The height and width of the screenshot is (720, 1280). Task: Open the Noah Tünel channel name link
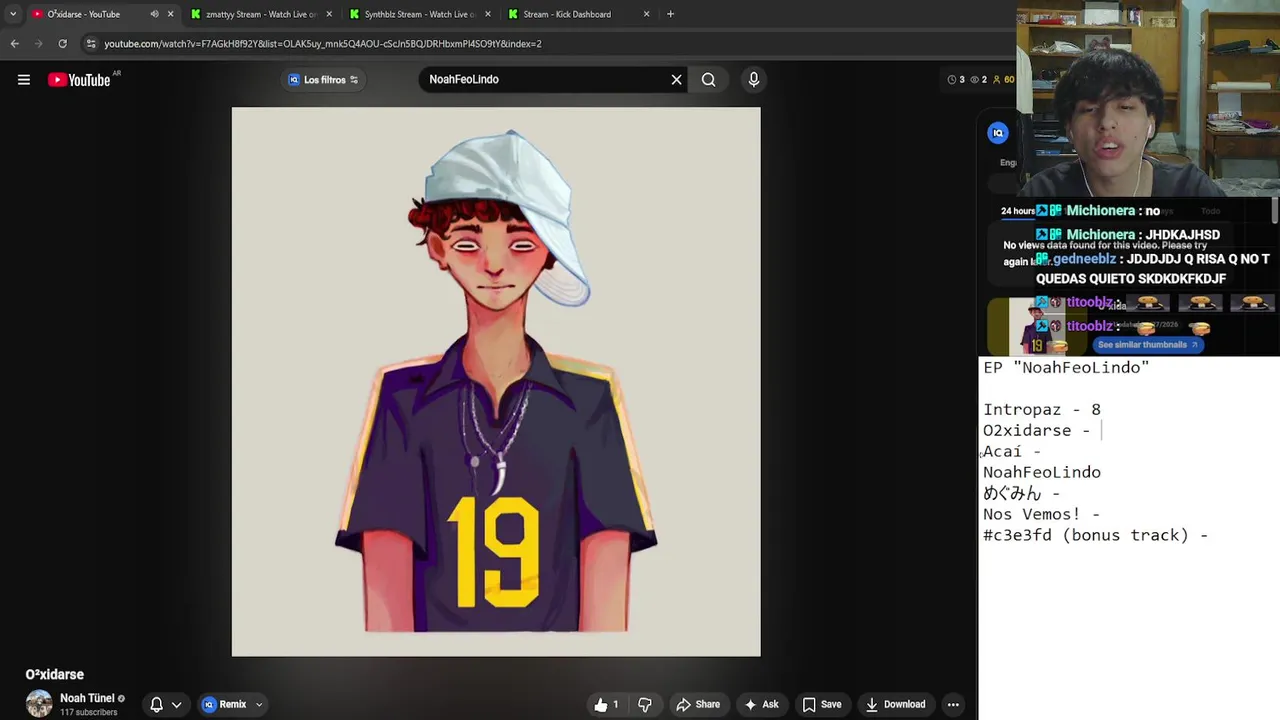87,698
